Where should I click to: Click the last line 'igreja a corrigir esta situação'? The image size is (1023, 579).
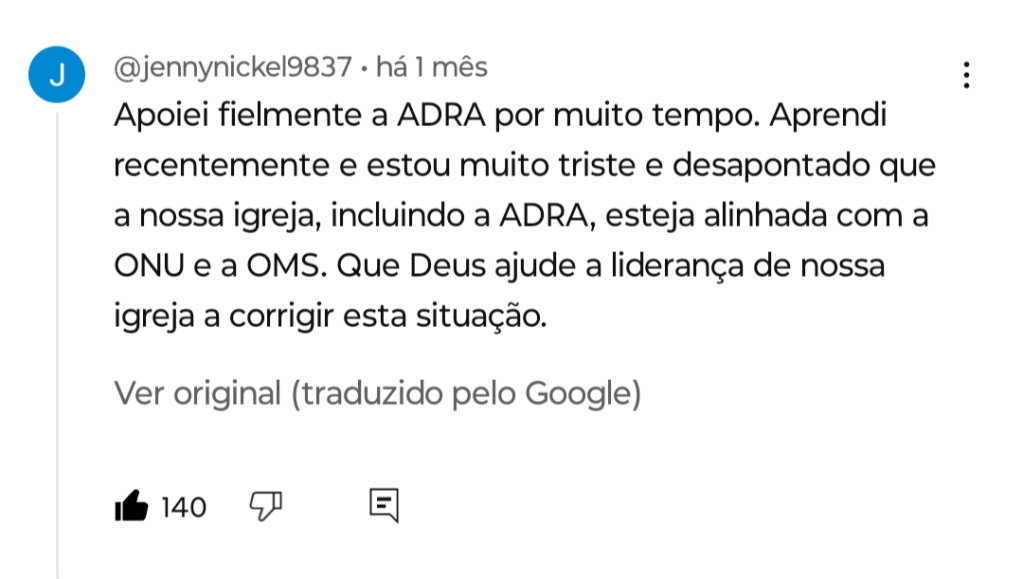click(x=331, y=317)
